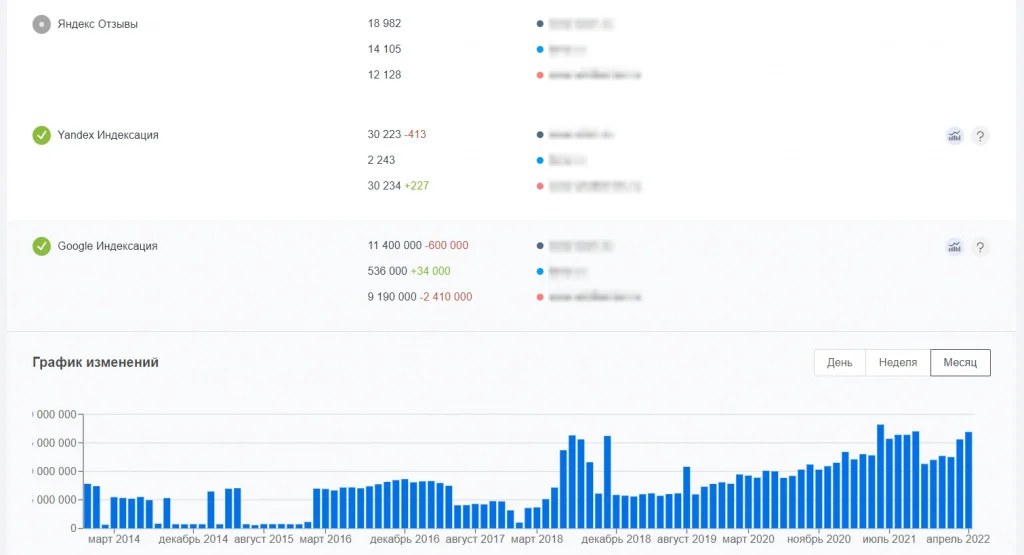Click the last bar at апрель 2022
This screenshot has height=555, width=1024.
[x=968, y=480]
